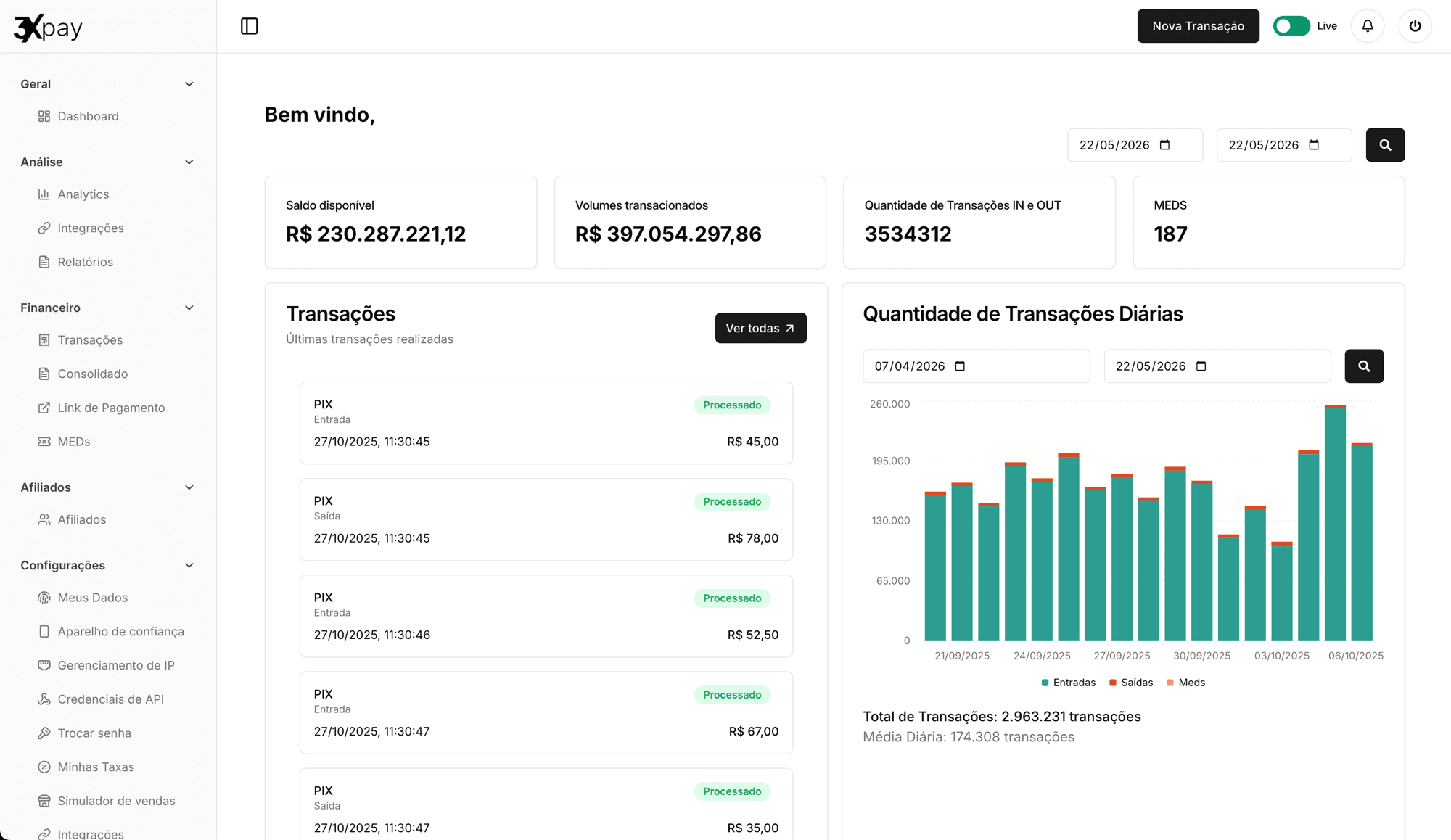Toggle Meds series in chart legend
The height and width of the screenshot is (840, 1451).
(x=1185, y=683)
